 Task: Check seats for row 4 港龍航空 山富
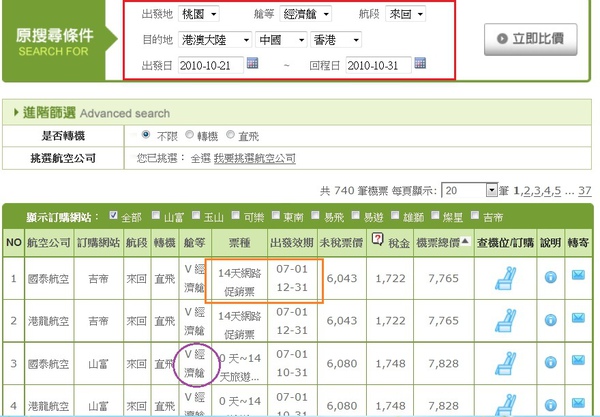click(x=505, y=404)
